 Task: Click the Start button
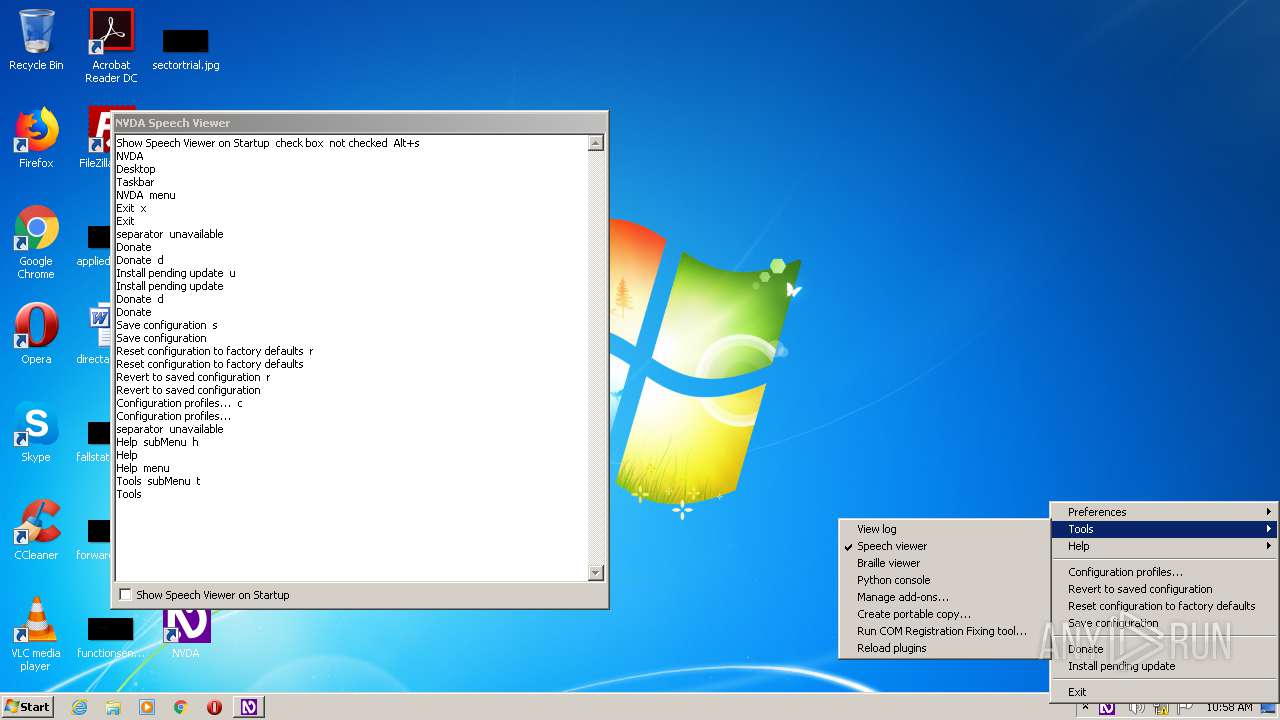tap(28, 707)
